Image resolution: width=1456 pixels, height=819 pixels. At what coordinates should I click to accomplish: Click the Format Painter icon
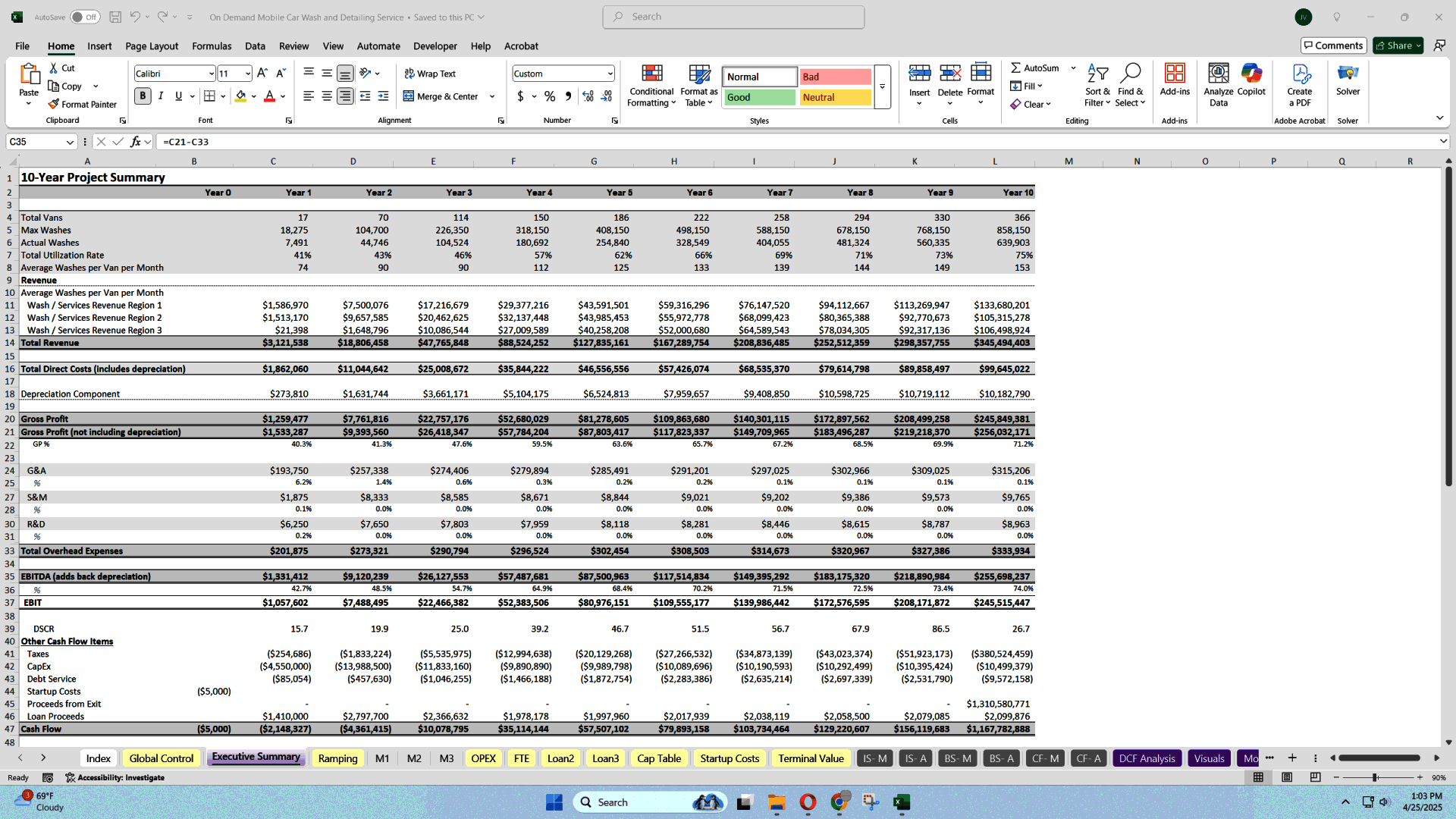click(x=53, y=104)
